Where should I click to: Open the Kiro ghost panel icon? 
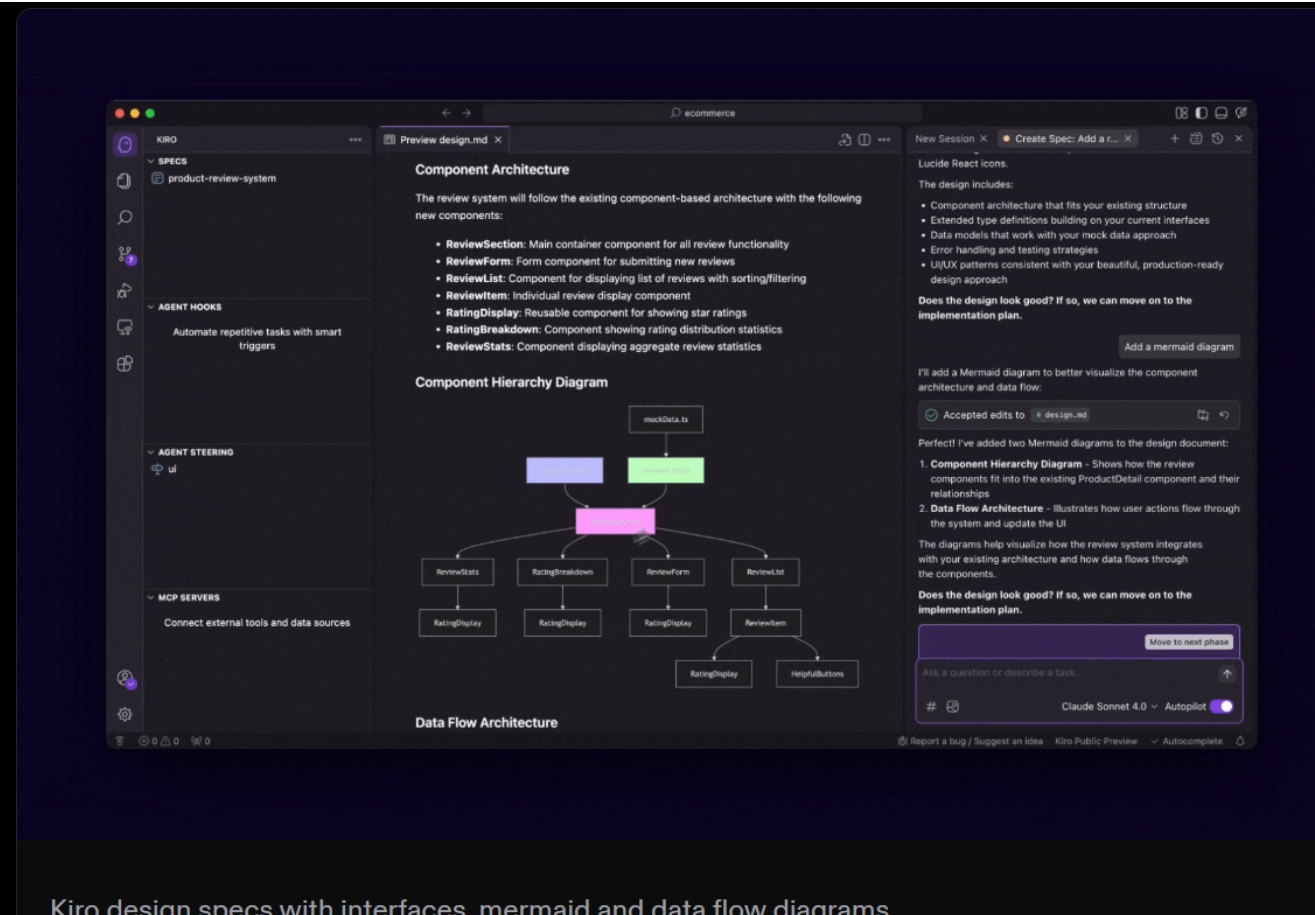coord(125,145)
